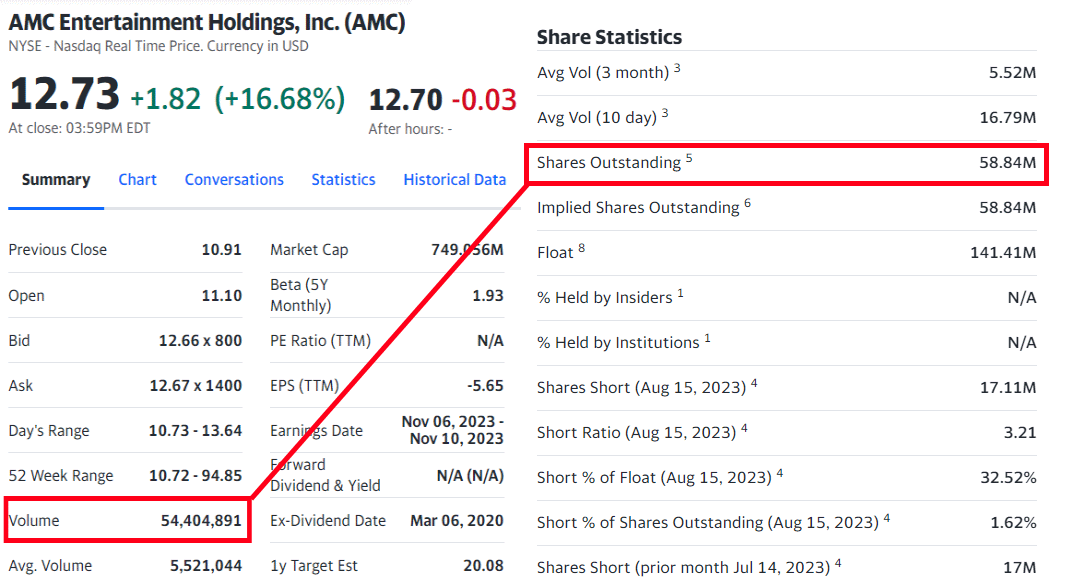Select Shares Short (Aug 15, 2023) value 17.11M

tap(1008, 387)
